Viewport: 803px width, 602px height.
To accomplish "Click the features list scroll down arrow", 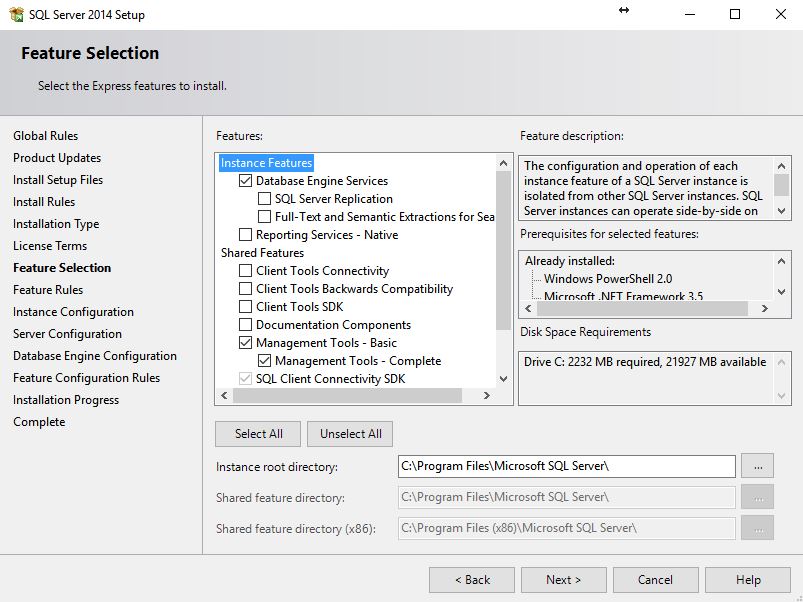I will click(x=503, y=379).
